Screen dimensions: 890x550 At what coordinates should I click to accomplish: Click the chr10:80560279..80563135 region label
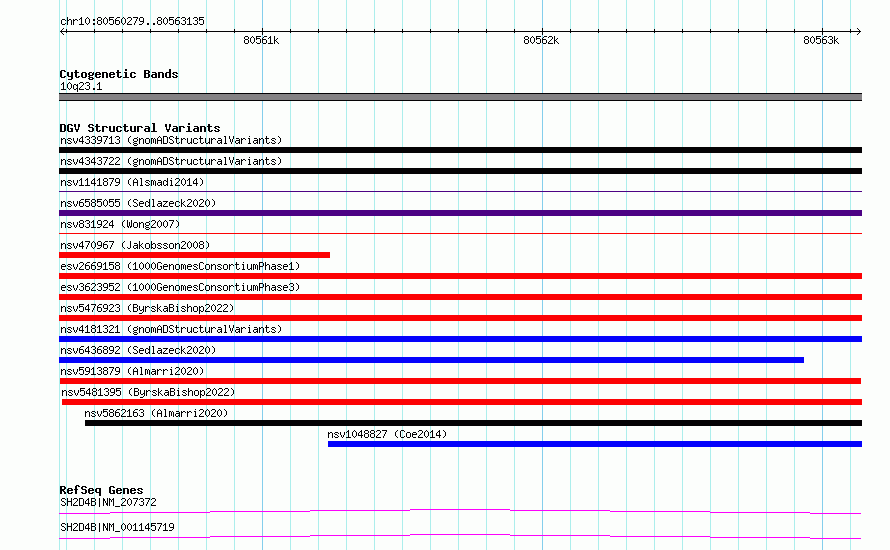[132, 21]
